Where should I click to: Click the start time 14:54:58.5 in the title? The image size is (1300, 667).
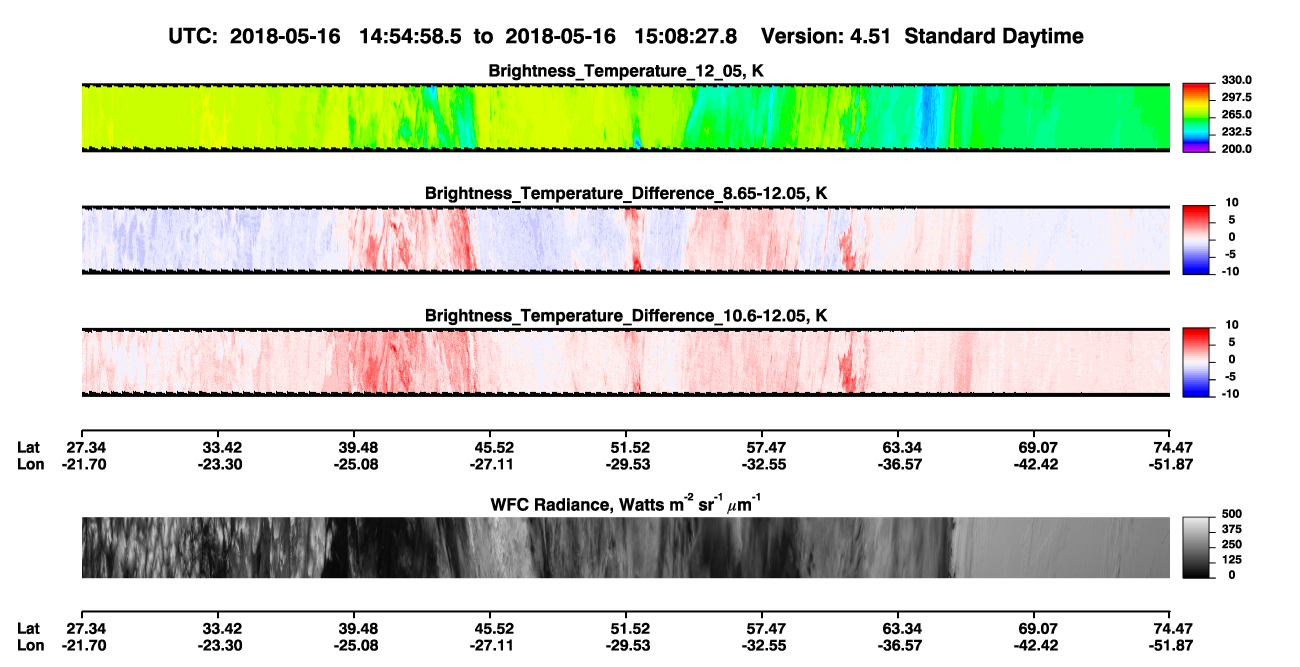pyautogui.click(x=408, y=37)
